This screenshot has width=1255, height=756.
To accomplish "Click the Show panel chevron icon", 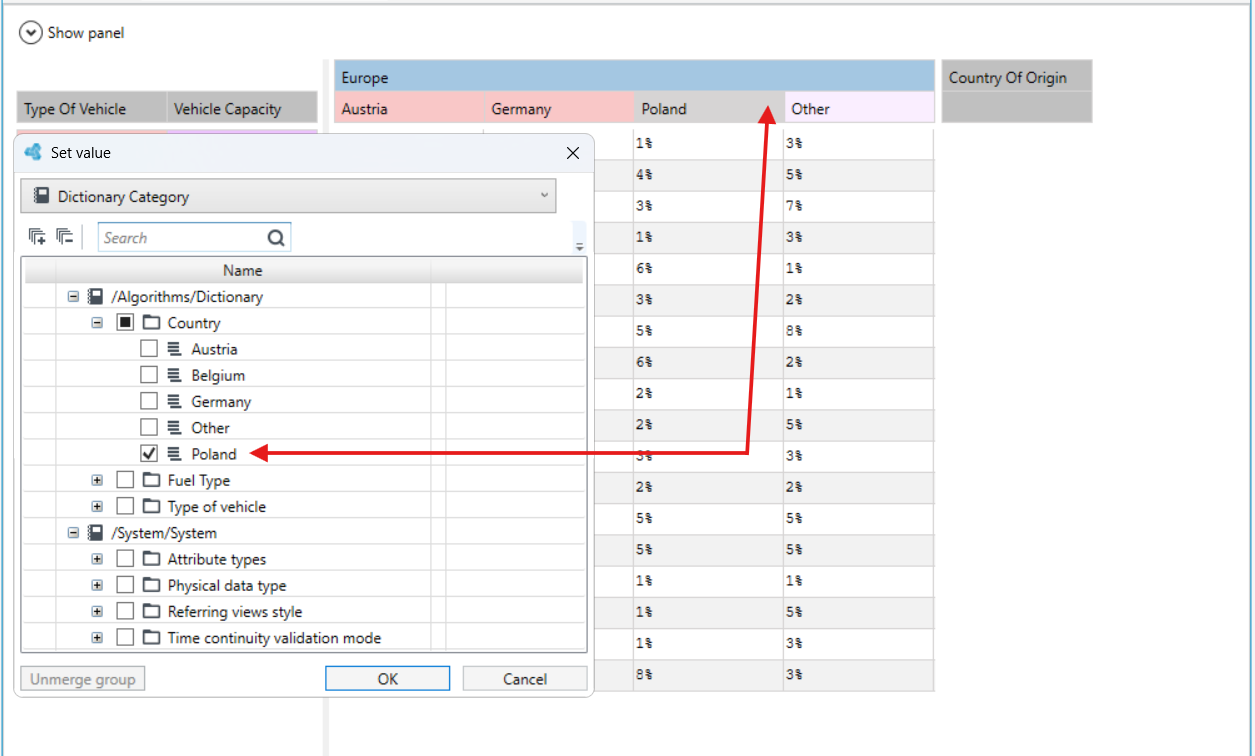I will tap(31, 33).
